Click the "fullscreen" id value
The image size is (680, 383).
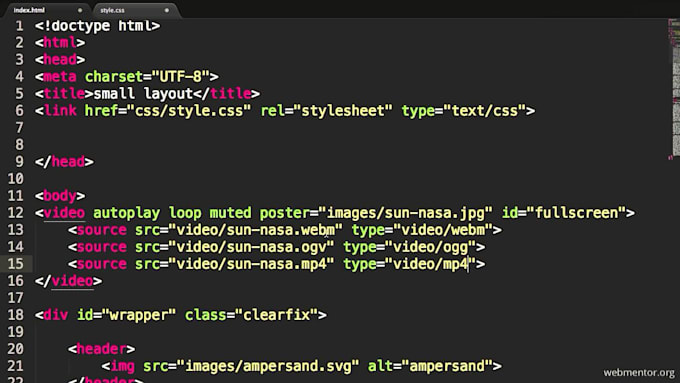coord(576,213)
